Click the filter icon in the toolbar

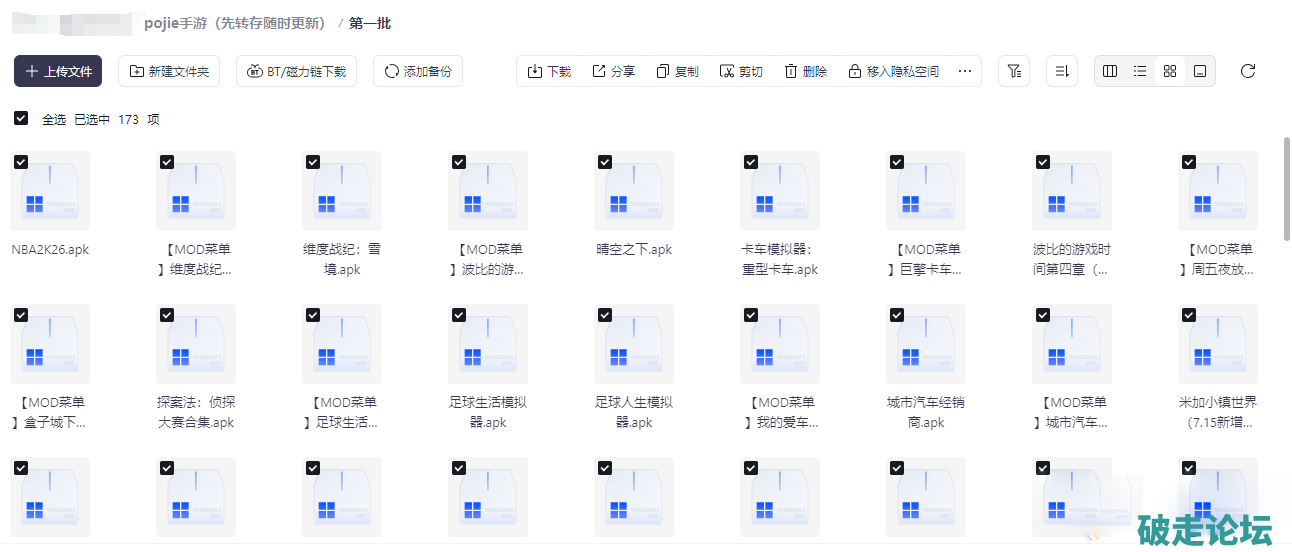[1014, 71]
